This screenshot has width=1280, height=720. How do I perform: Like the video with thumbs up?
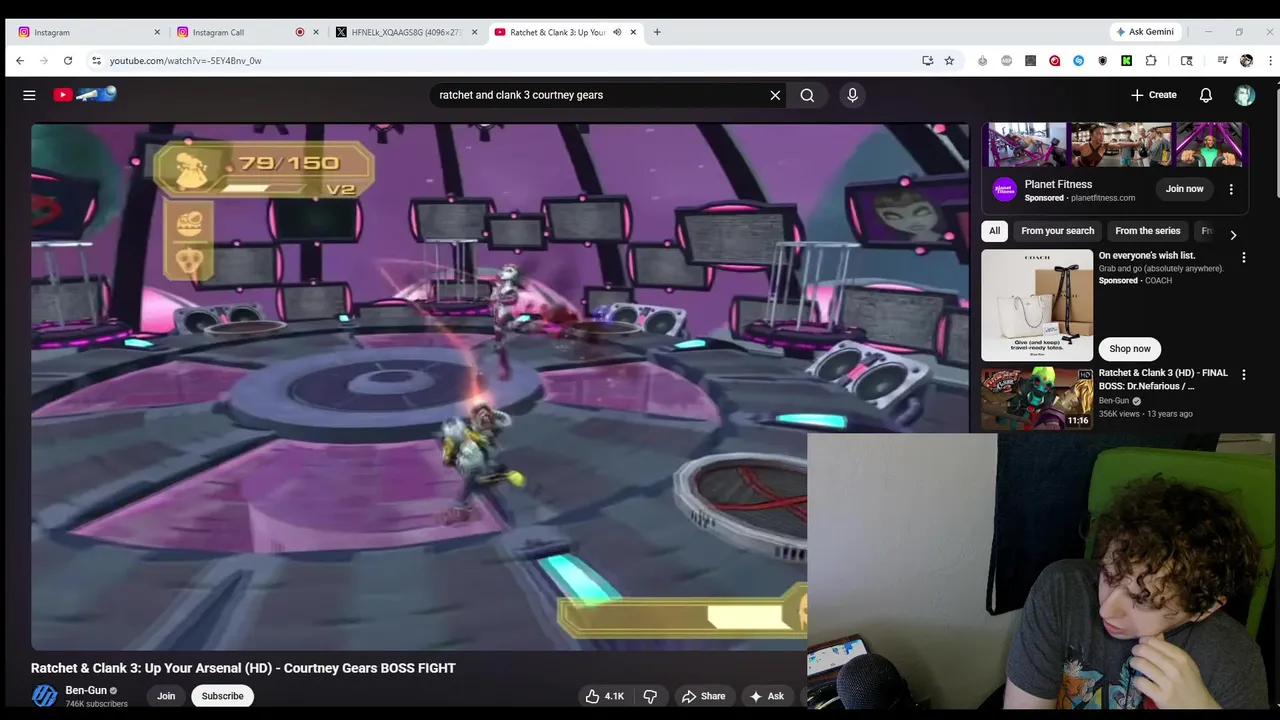pyautogui.click(x=605, y=696)
